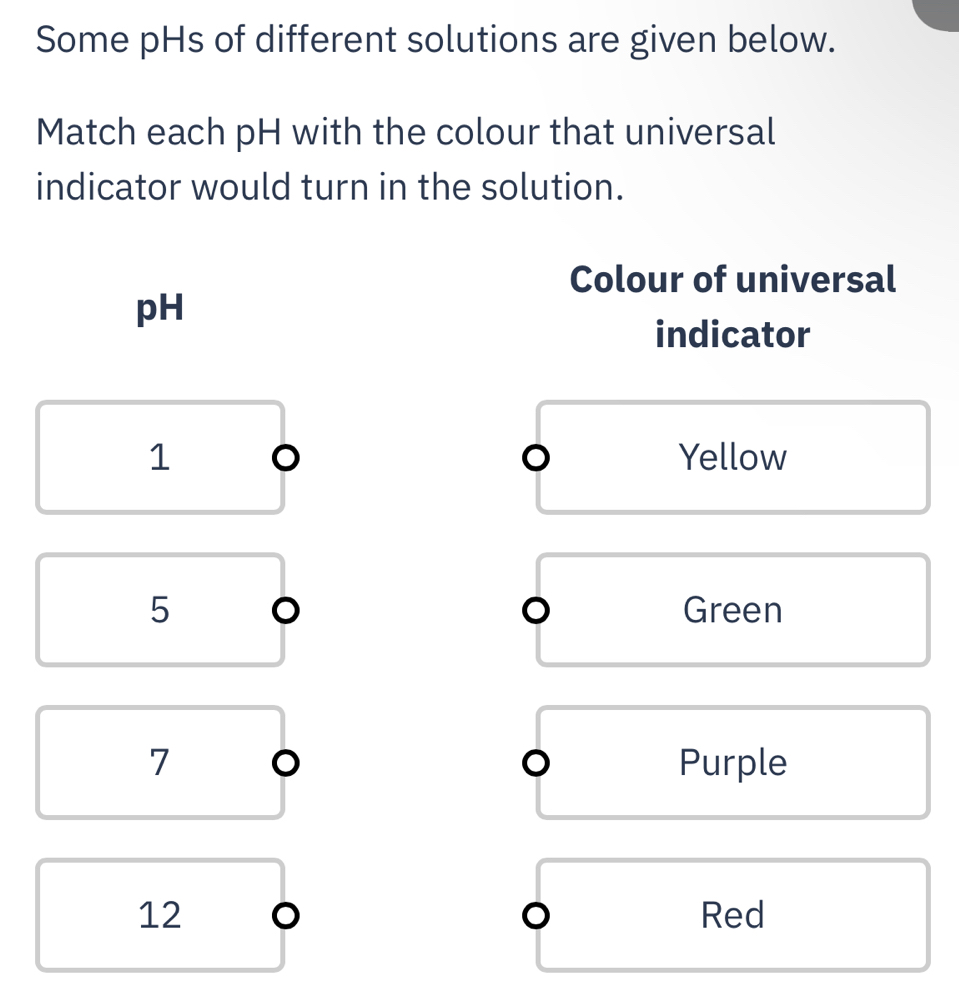Viewport: 959px width, 1000px height.
Task: Select the Red colour answer box
Action: (x=732, y=914)
